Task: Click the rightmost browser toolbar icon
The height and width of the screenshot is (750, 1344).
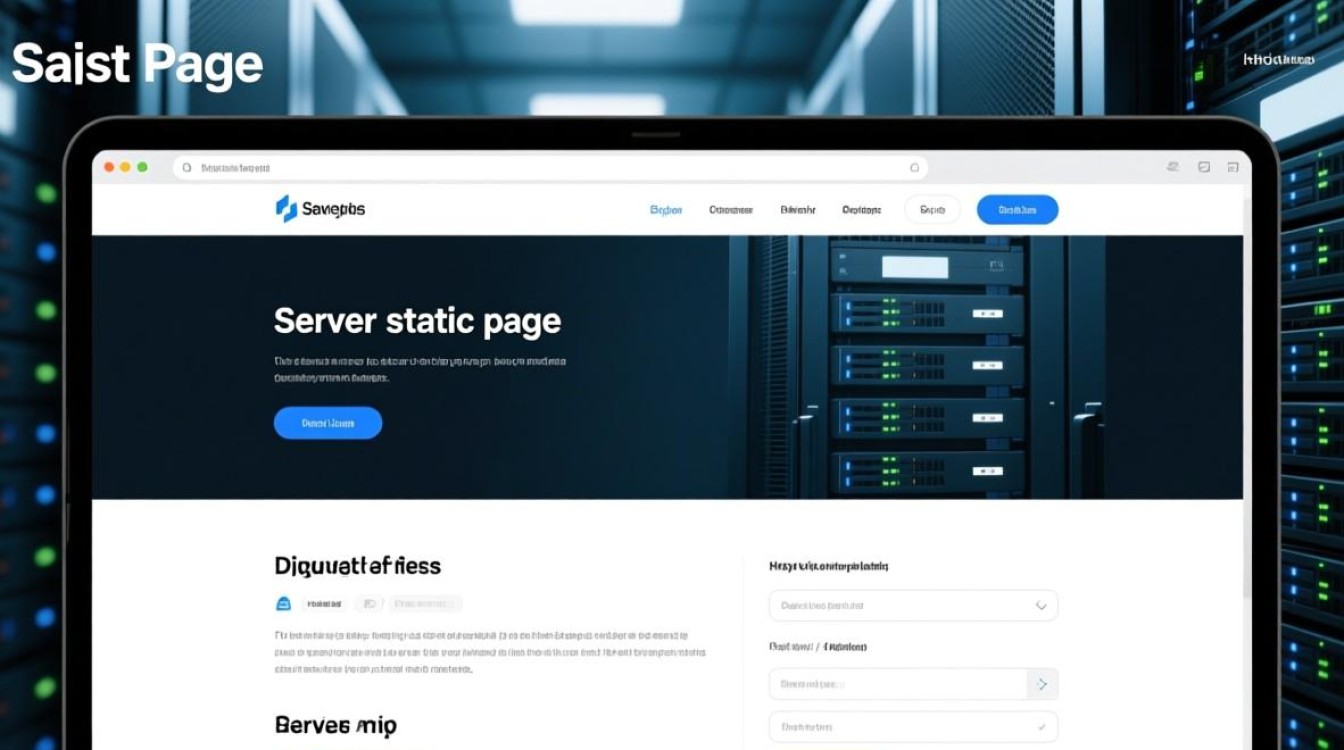Action: [x=1232, y=168]
